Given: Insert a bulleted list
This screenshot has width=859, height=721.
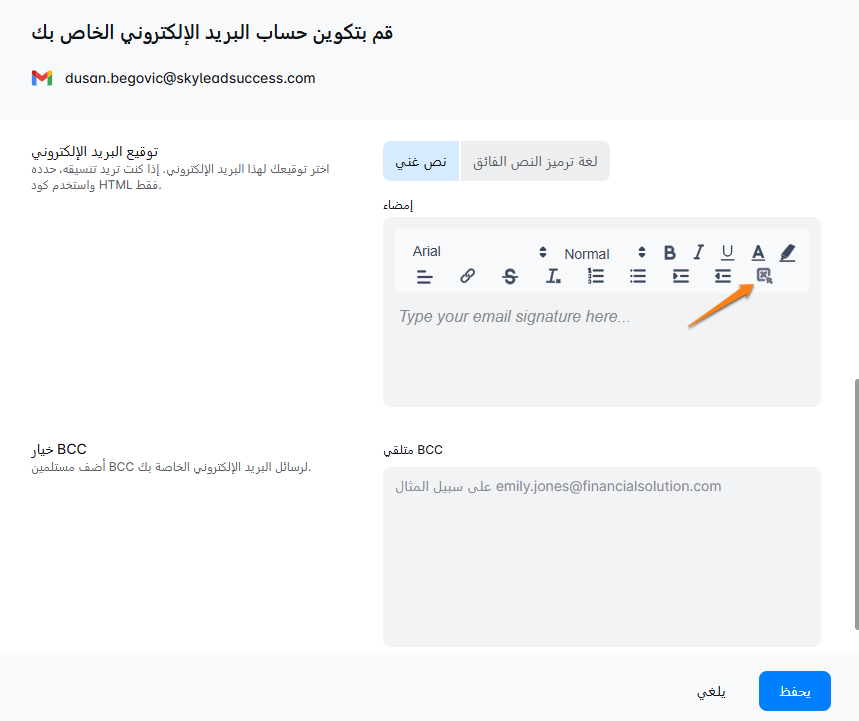Looking at the screenshot, I should click(638, 276).
